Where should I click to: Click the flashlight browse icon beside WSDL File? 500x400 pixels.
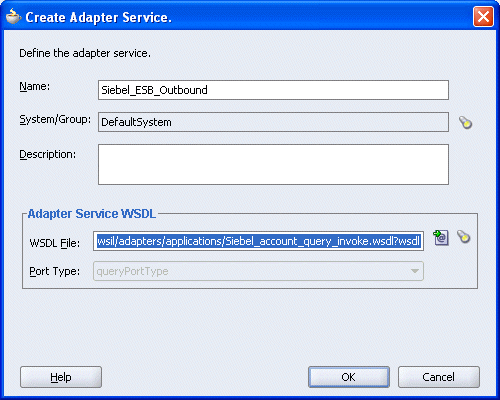pos(463,237)
